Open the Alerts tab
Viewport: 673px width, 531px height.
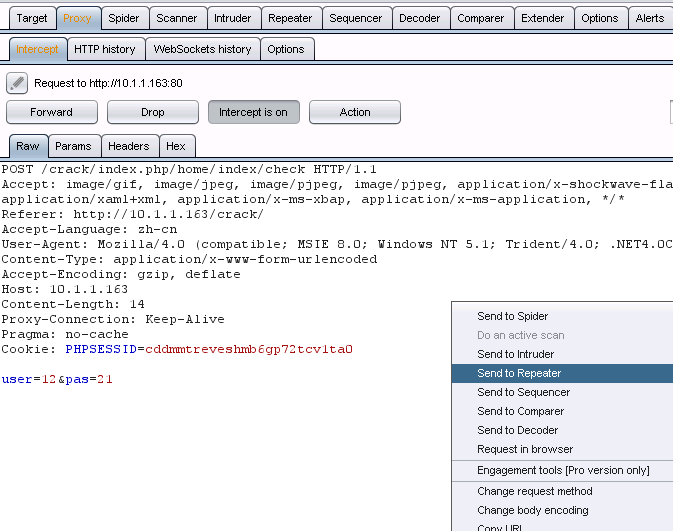pos(650,18)
